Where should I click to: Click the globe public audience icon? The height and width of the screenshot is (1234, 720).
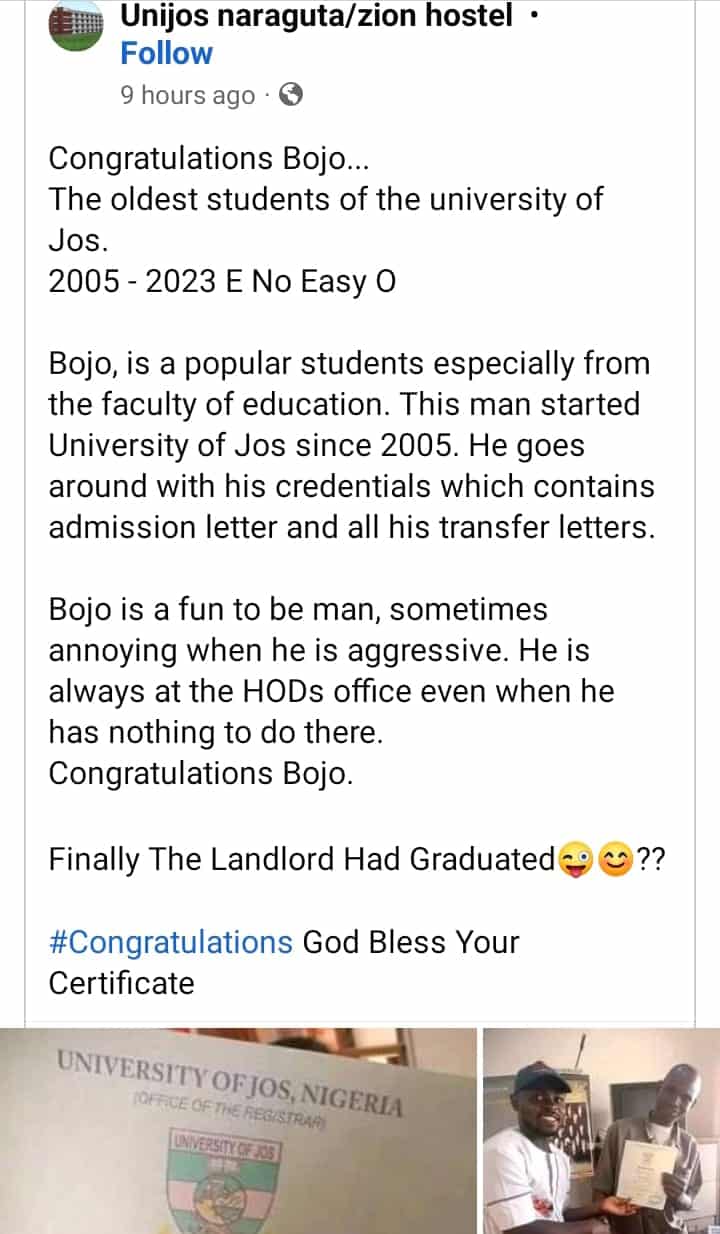290,95
